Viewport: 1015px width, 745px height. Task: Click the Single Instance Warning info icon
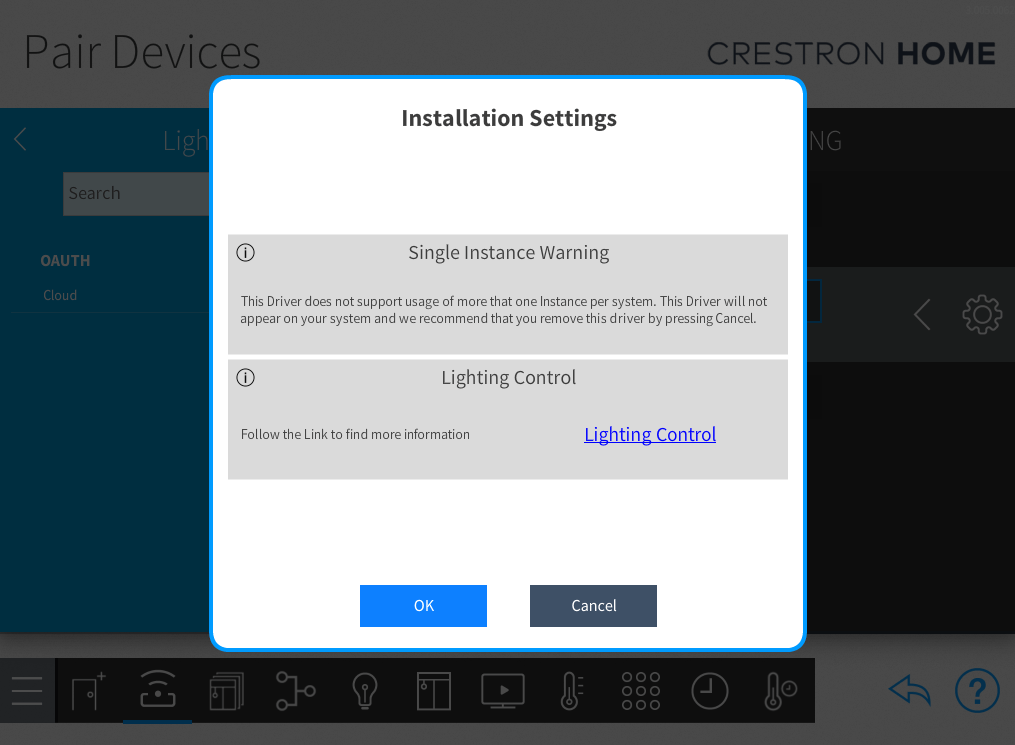pyautogui.click(x=245, y=252)
